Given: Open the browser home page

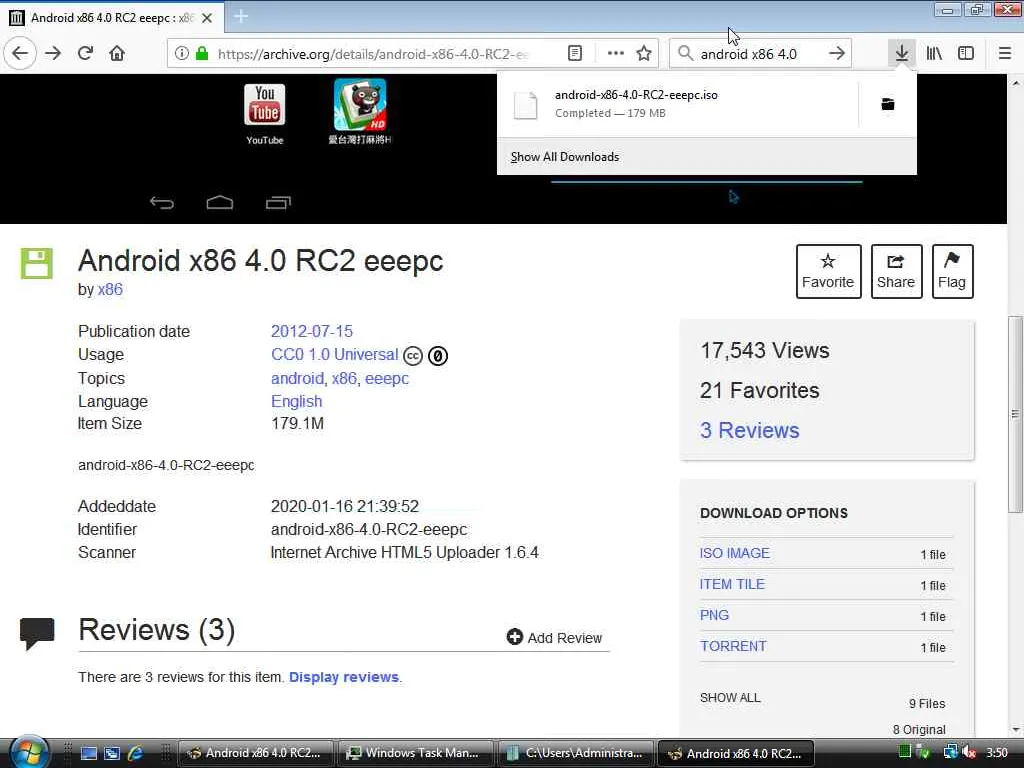Looking at the screenshot, I should point(117,54).
